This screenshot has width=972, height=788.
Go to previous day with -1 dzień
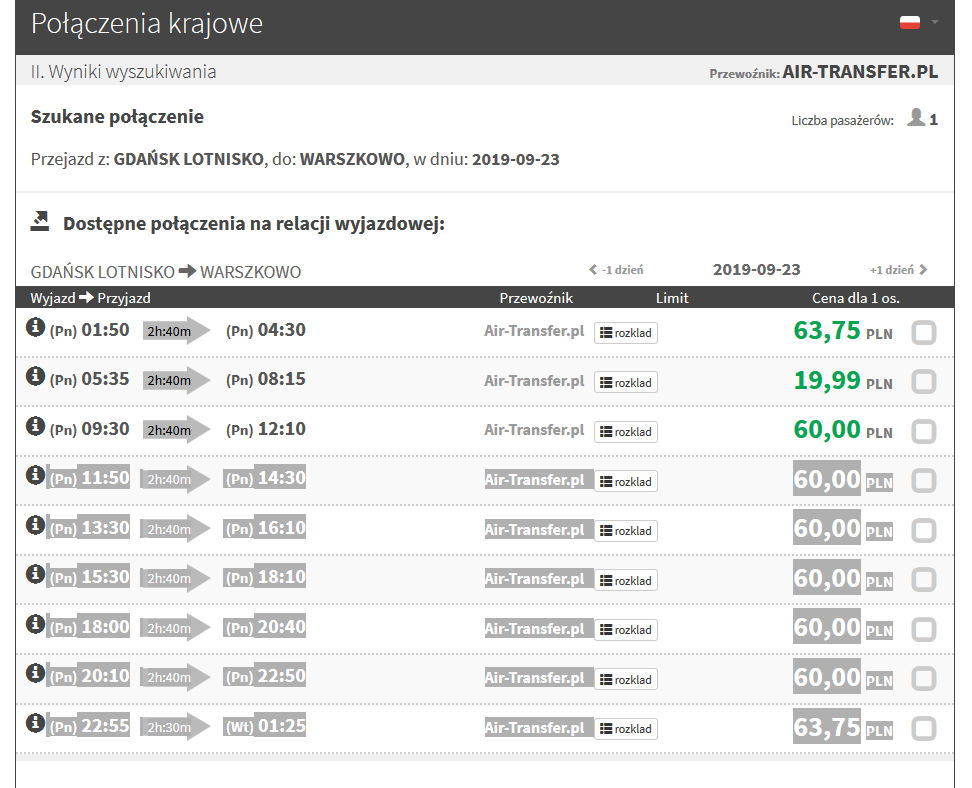pyautogui.click(x=616, y=270)
